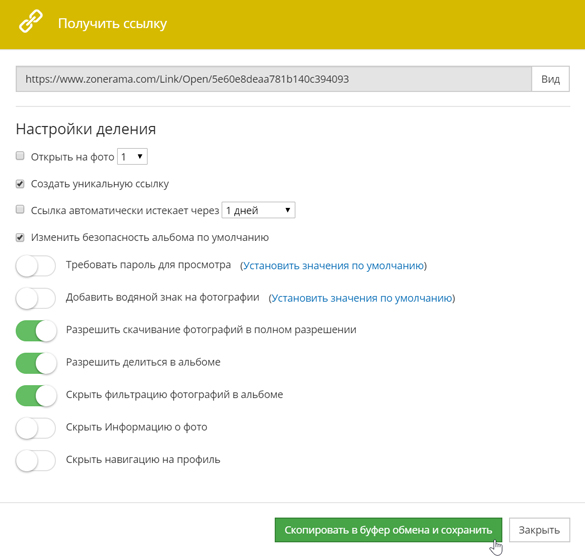The image size is (585, 557).
Task: Enable 'Скрыть Информацию о фото' switch
Action: pos(36,428)
